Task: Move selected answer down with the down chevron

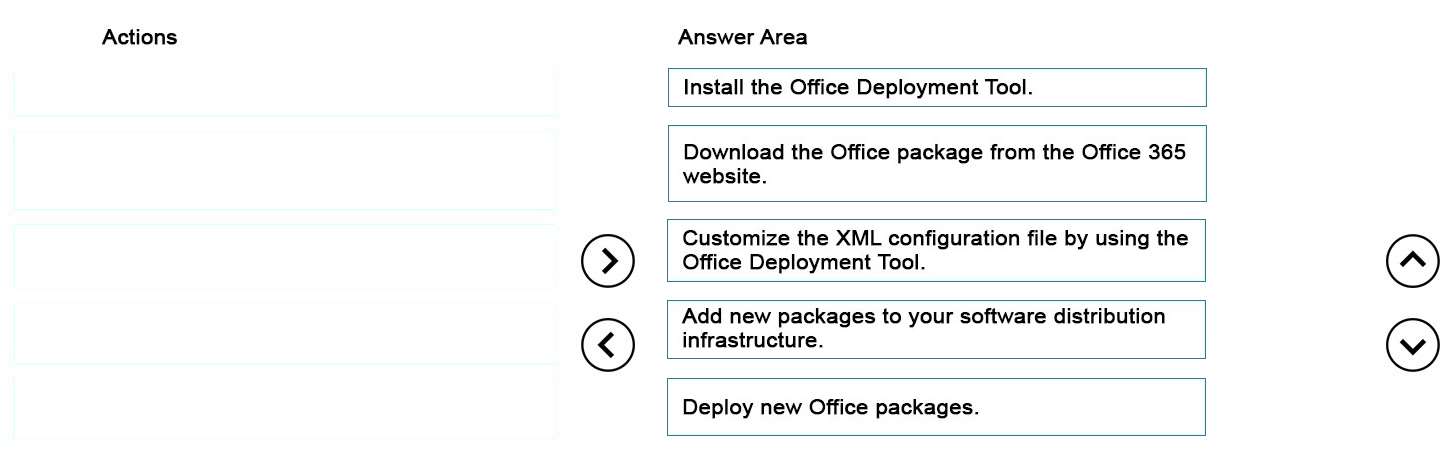Action: pos(1412,345)
